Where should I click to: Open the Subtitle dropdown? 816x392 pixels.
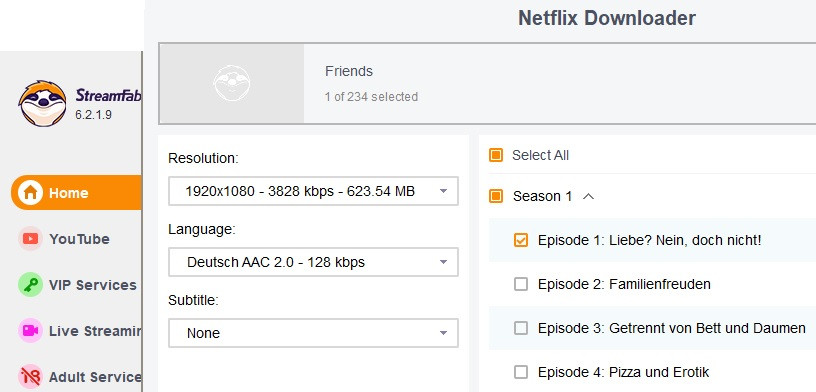pyautogui.click(x=313, y=333)
